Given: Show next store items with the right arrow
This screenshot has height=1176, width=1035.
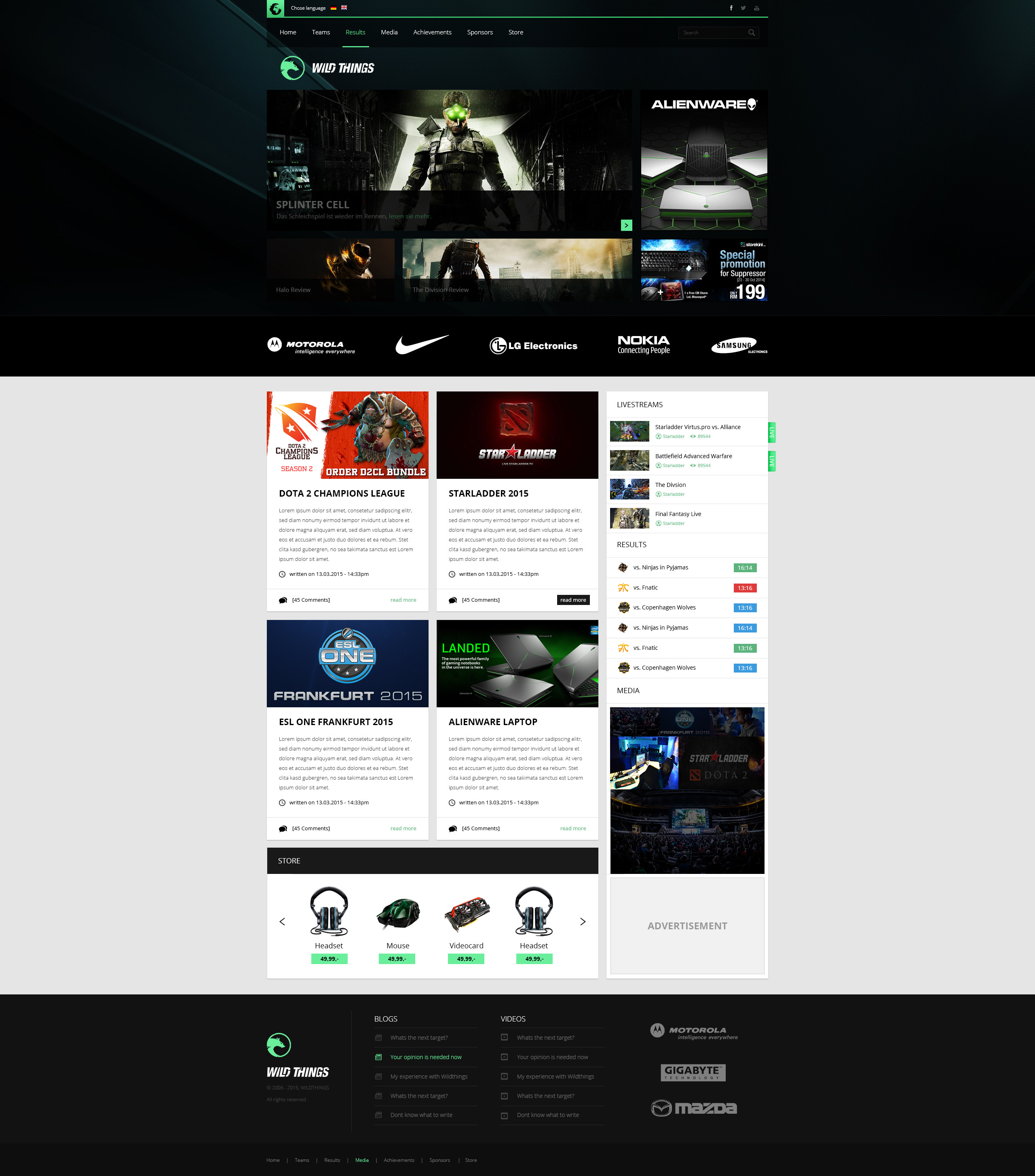Looking at the screenshot, I should point(583,922).
